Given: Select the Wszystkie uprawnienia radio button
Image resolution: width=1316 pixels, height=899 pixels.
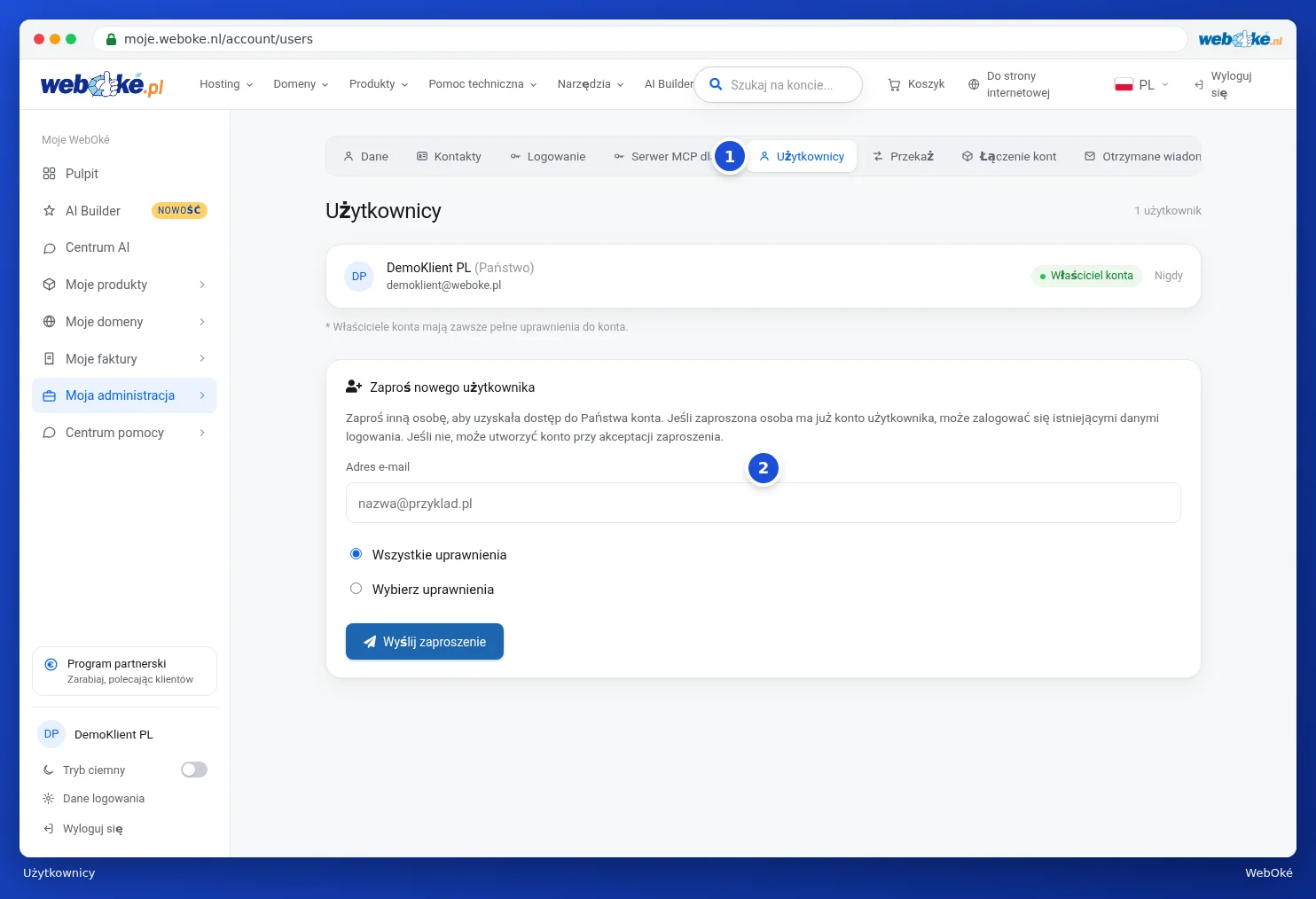Looking at the screenshot, I should (x=356, y=554).
